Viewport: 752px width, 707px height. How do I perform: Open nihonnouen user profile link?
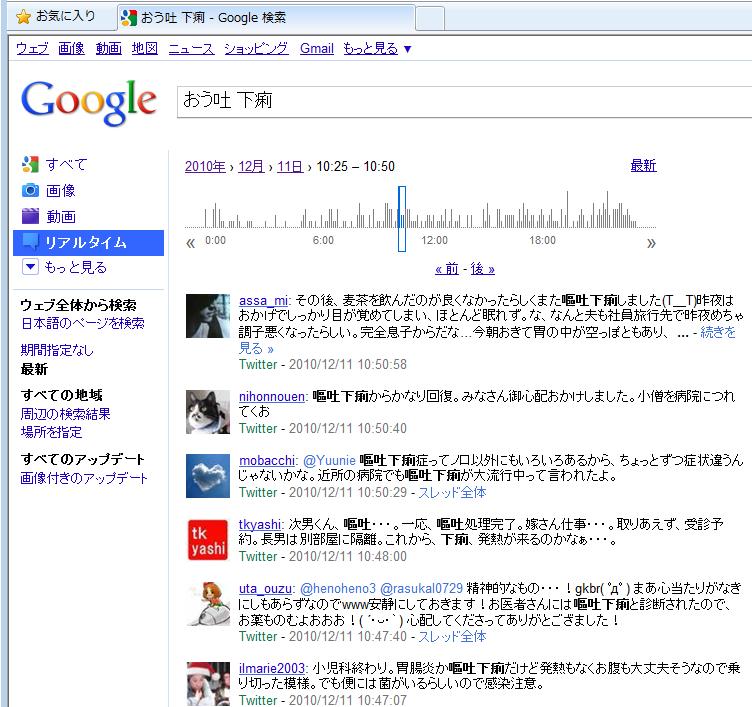click(x=272, y=397)
